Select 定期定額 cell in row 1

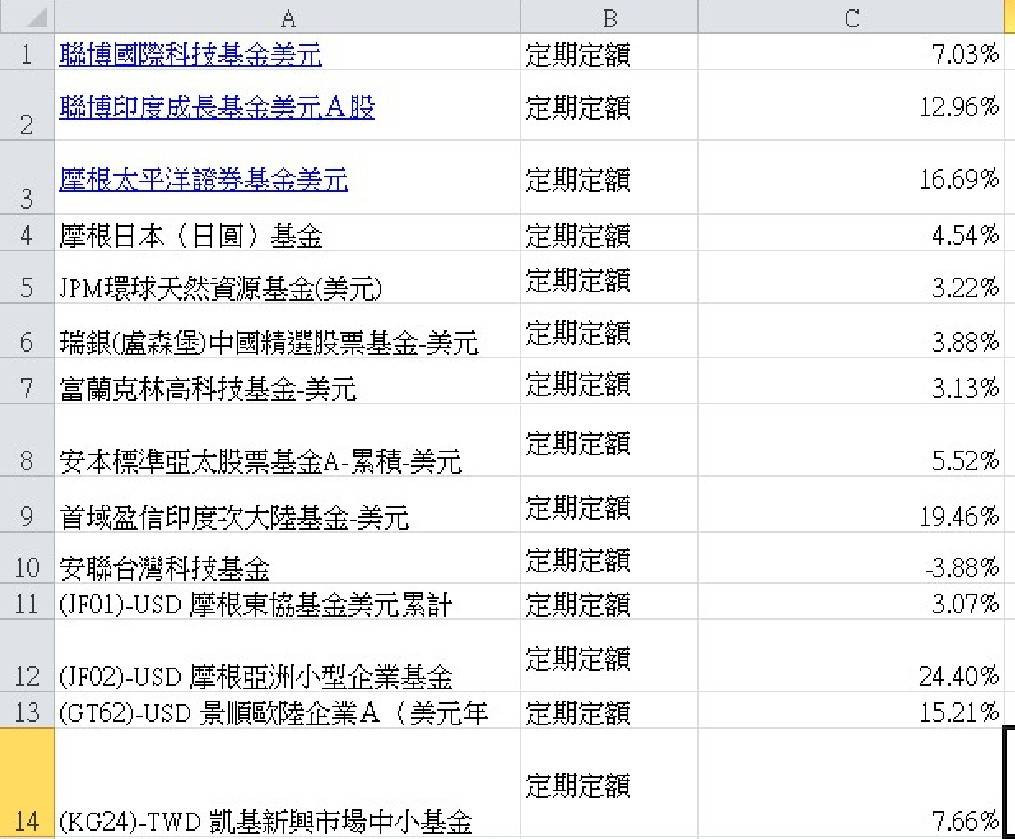point(609,52)
